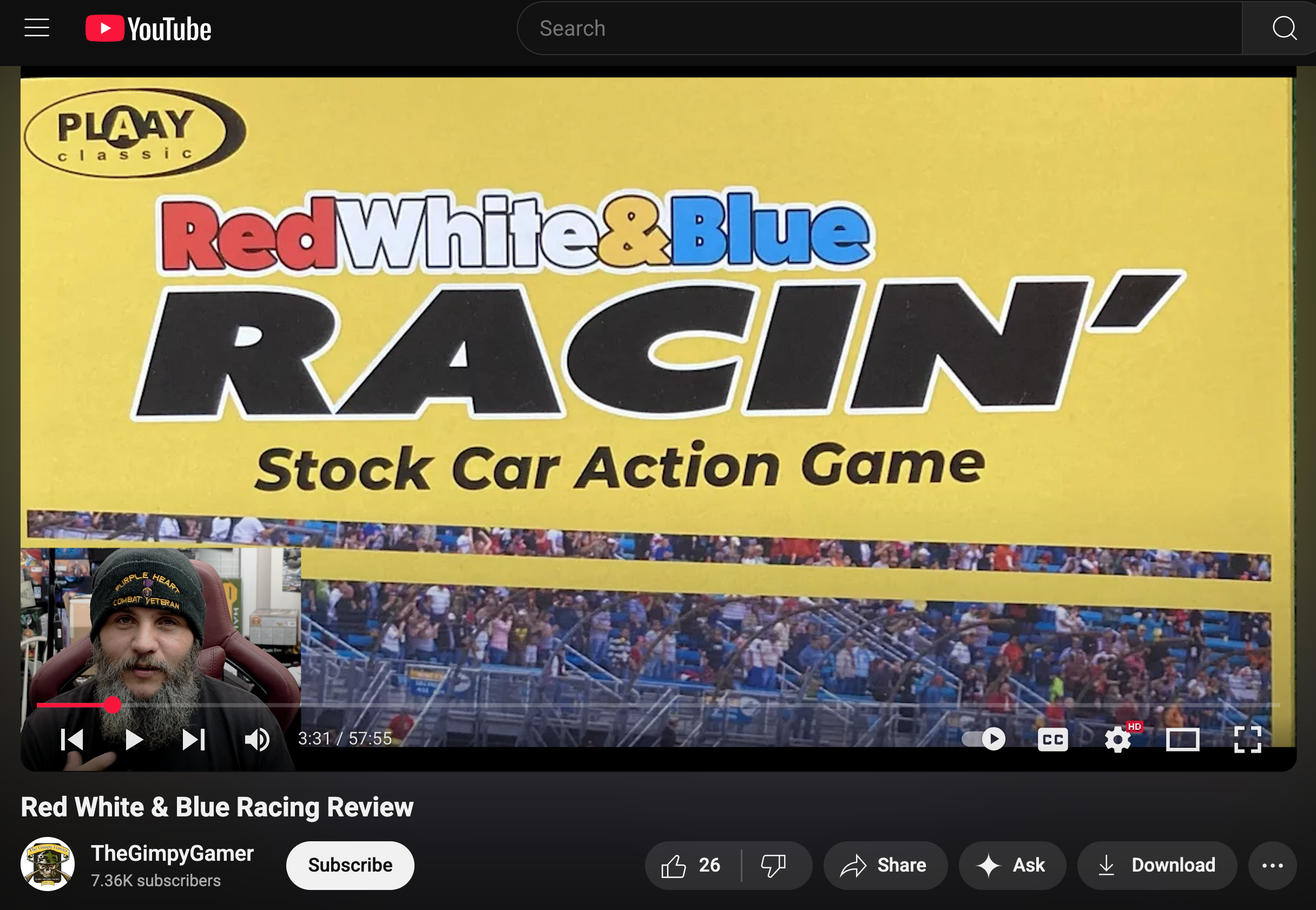Viewport: 1316px width, 910px height.
Task: Expand the more actions ellipsis menu
Action: [1272, 865]
